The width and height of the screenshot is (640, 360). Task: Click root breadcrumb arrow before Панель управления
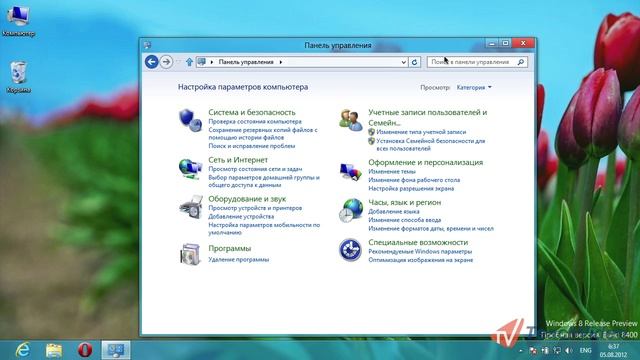(x=212, y=62)
